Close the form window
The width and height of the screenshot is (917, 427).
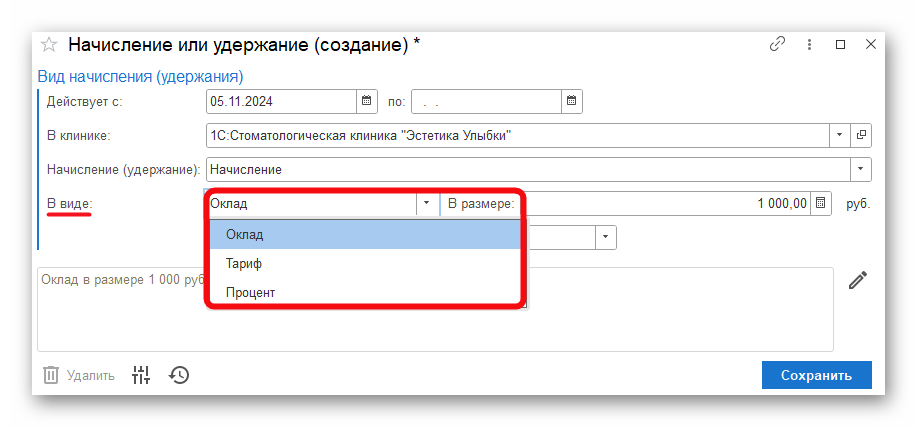(x=871, y=44)
